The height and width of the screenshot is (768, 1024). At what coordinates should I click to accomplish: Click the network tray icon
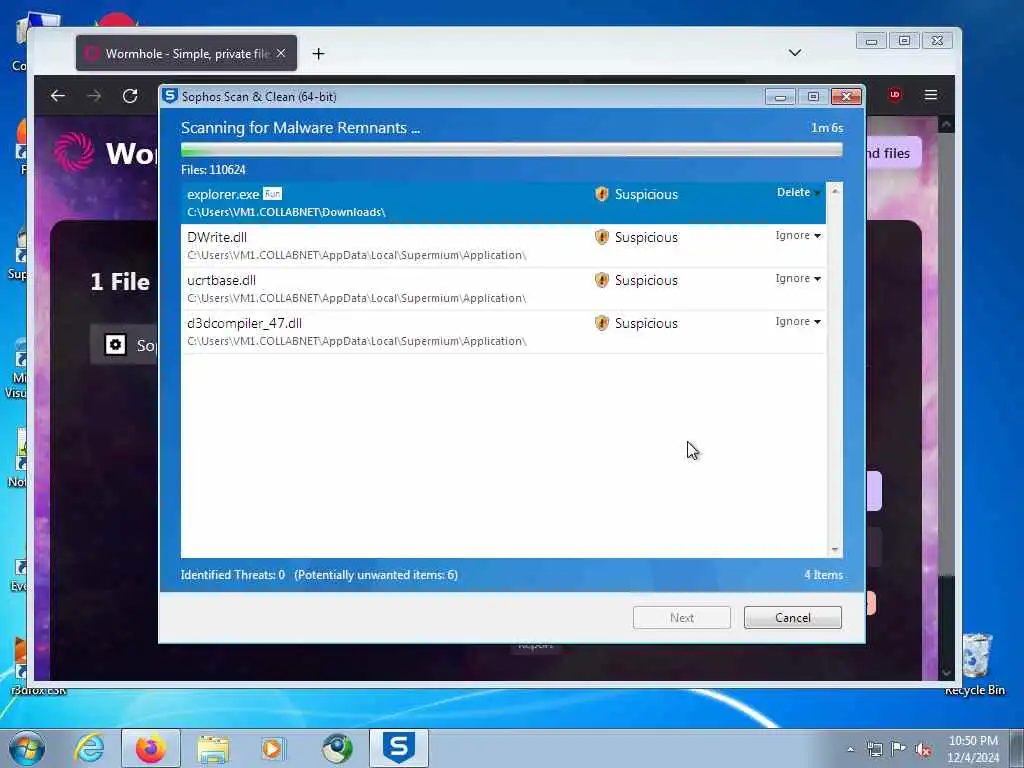874,749
